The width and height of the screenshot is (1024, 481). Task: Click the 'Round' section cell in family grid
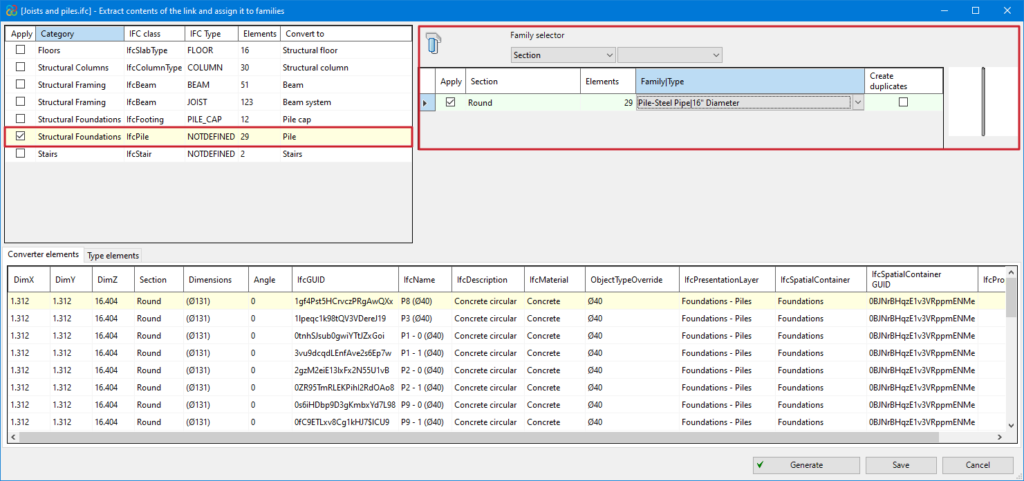click(x=522, y=102)
